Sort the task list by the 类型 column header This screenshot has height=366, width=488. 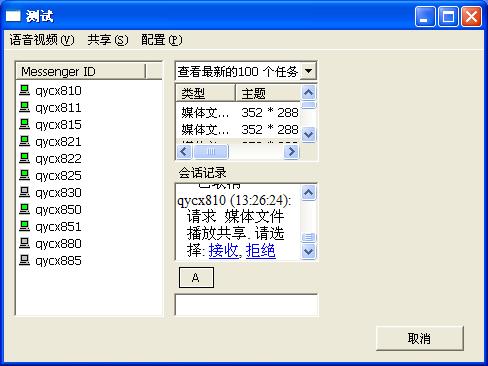(x=205, y=93)
